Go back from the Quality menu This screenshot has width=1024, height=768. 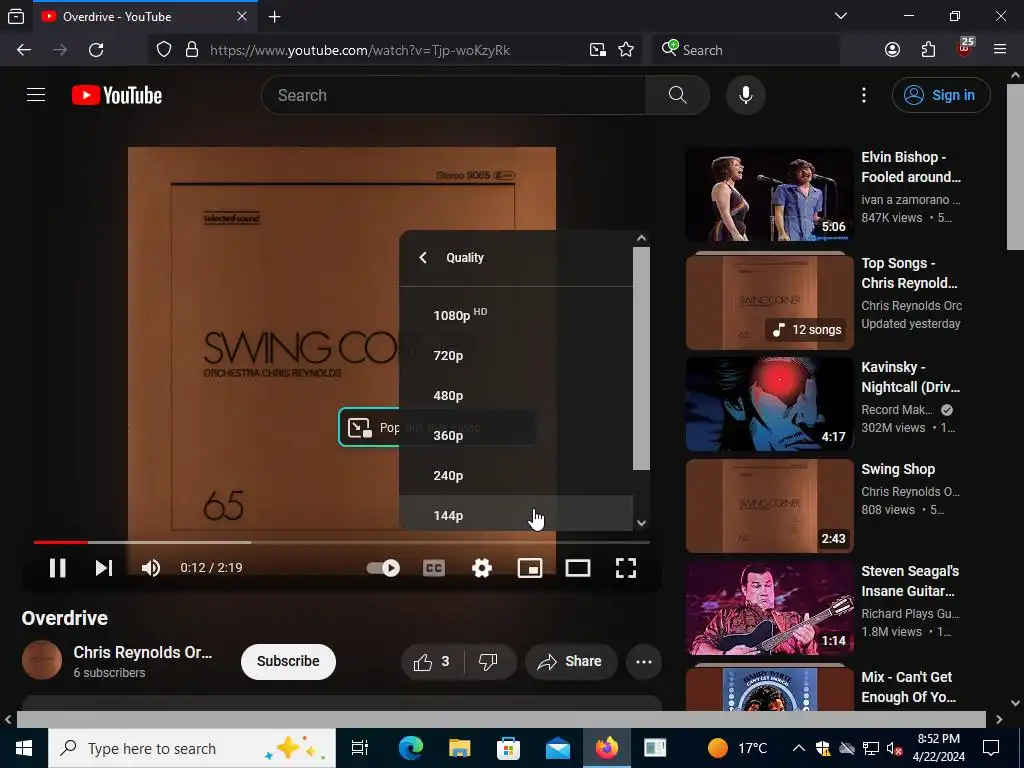click(x=423, y=257)
